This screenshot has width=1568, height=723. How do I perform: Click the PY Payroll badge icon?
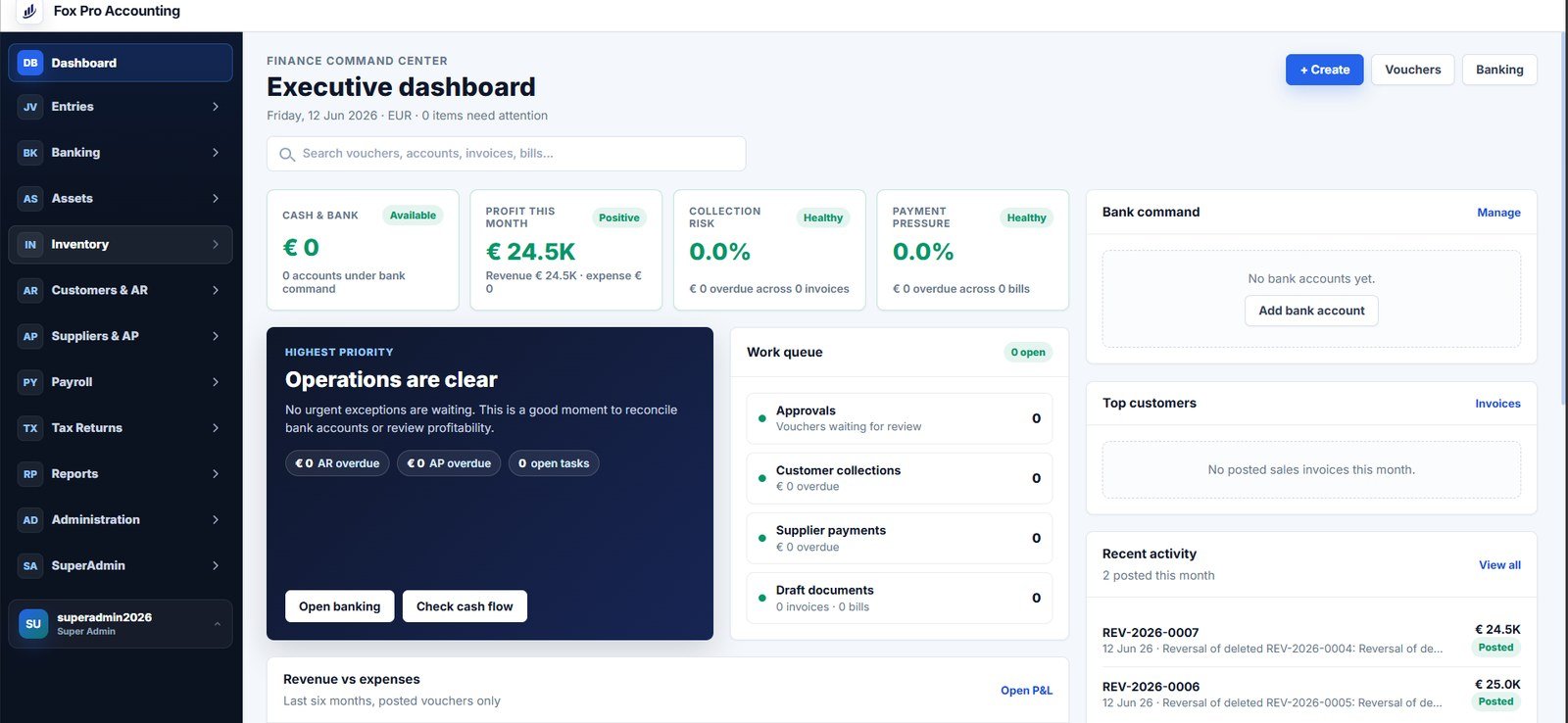pyautogui.click(x=30, y=382)
